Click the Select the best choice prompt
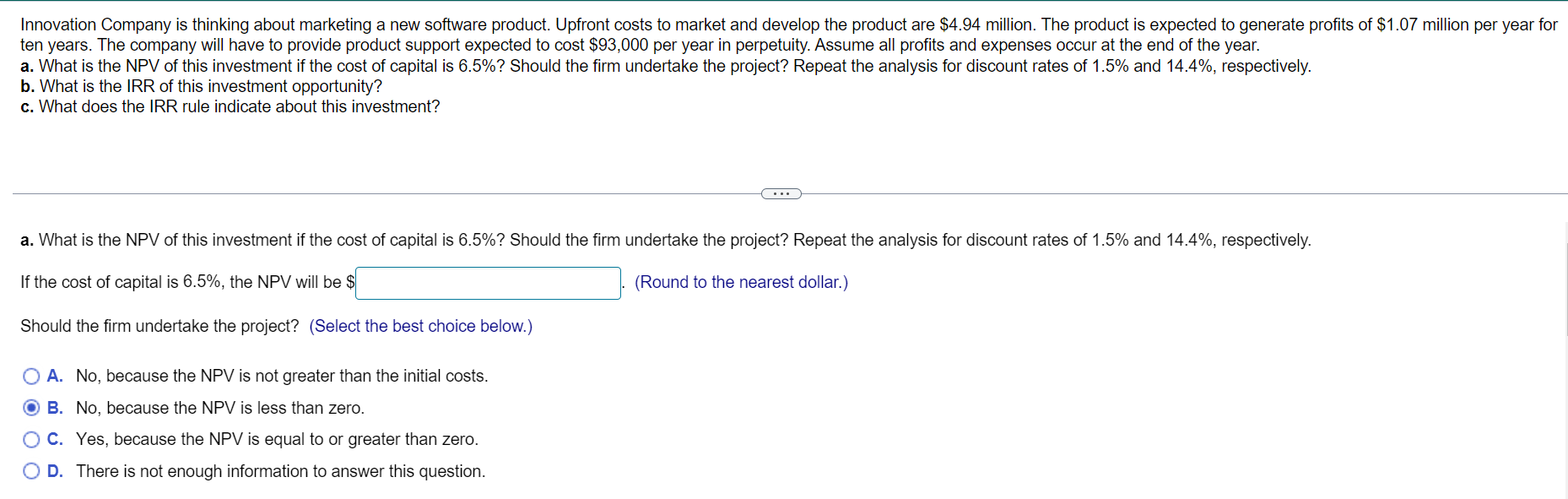This screenshot has height=499, width=1568. [419, 326]
